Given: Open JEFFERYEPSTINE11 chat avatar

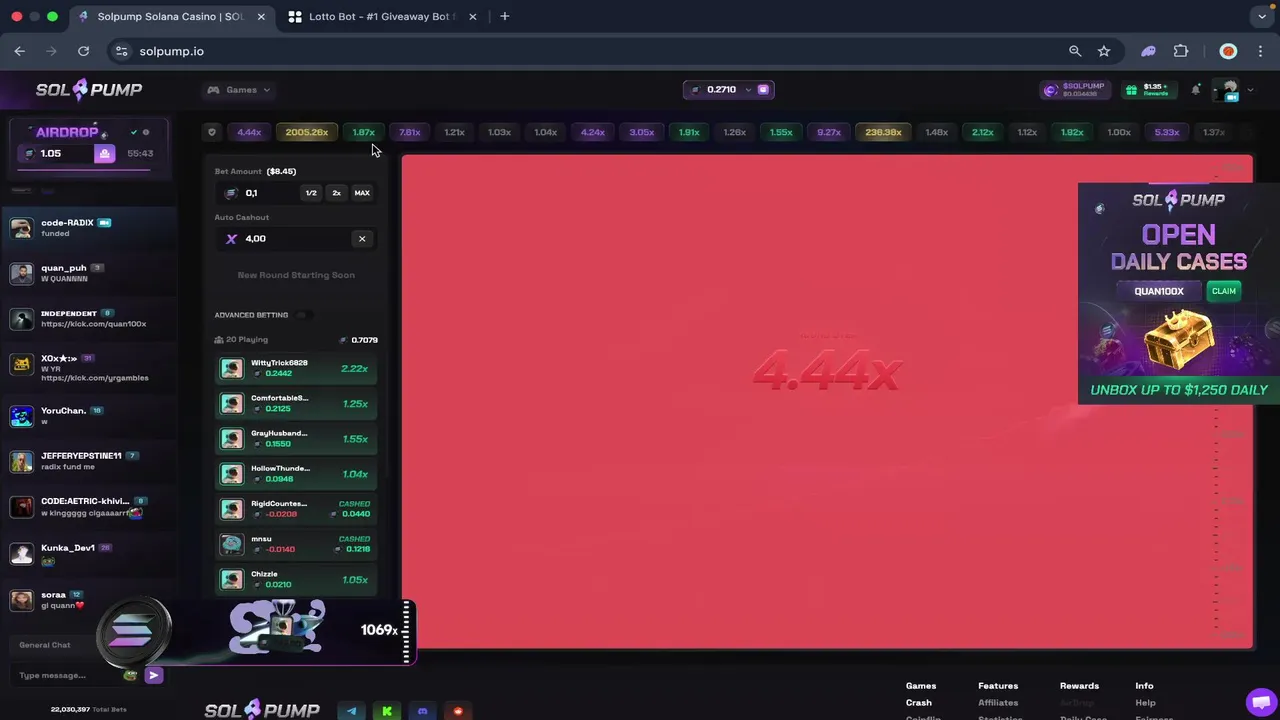Looking at the screenshot, I should coord(21,461).
